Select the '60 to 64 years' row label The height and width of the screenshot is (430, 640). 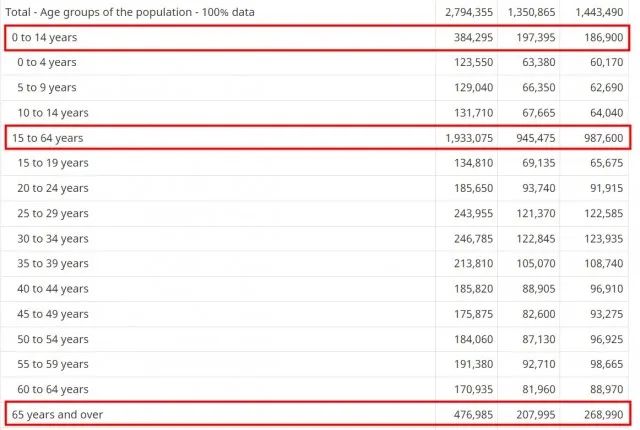click(53, 390)
